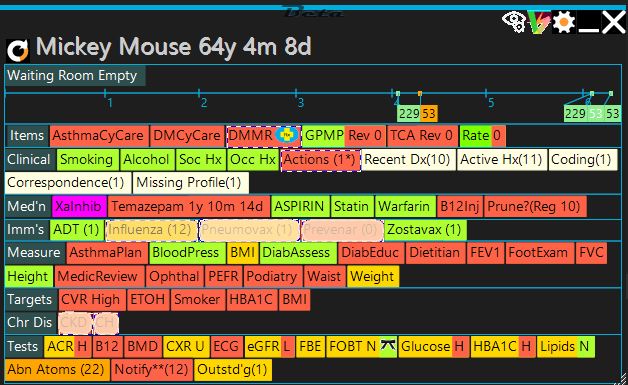Viewport: 628px width, 385px height.
Task: Open Correspondence(1) tile
Action: click(x=67, y=183)
